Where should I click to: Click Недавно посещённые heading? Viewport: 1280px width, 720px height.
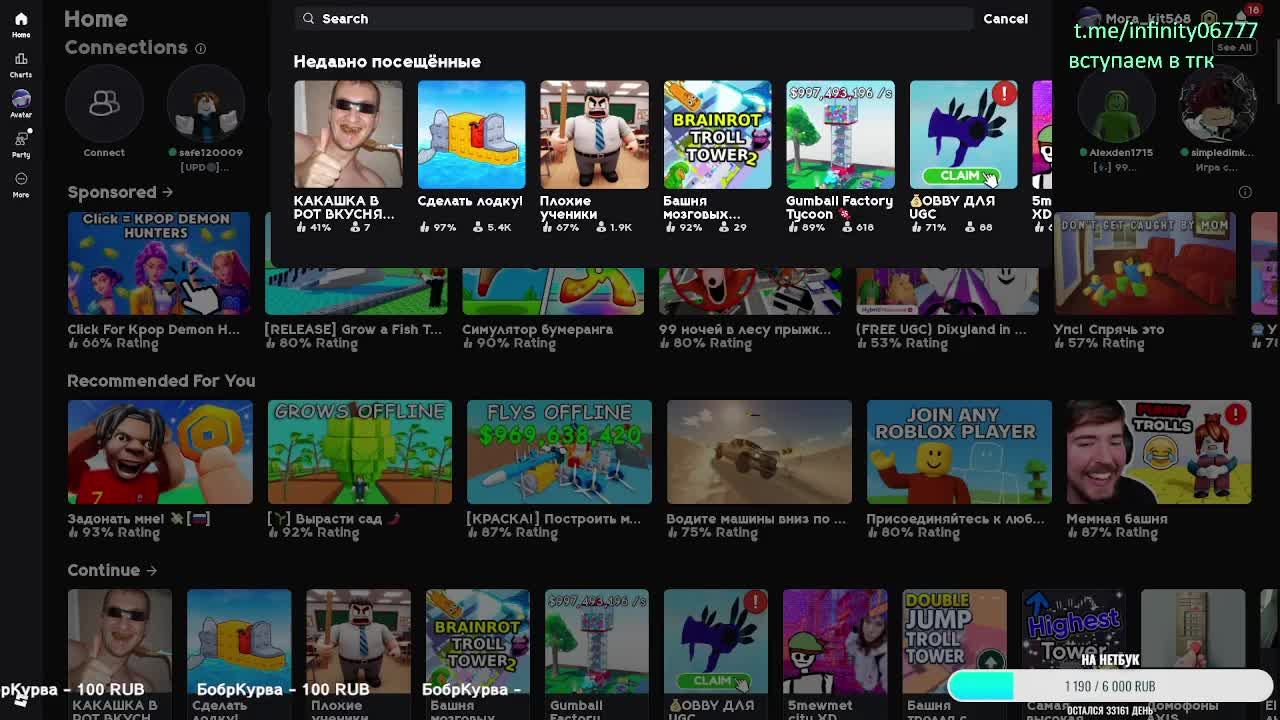[387, 62]
